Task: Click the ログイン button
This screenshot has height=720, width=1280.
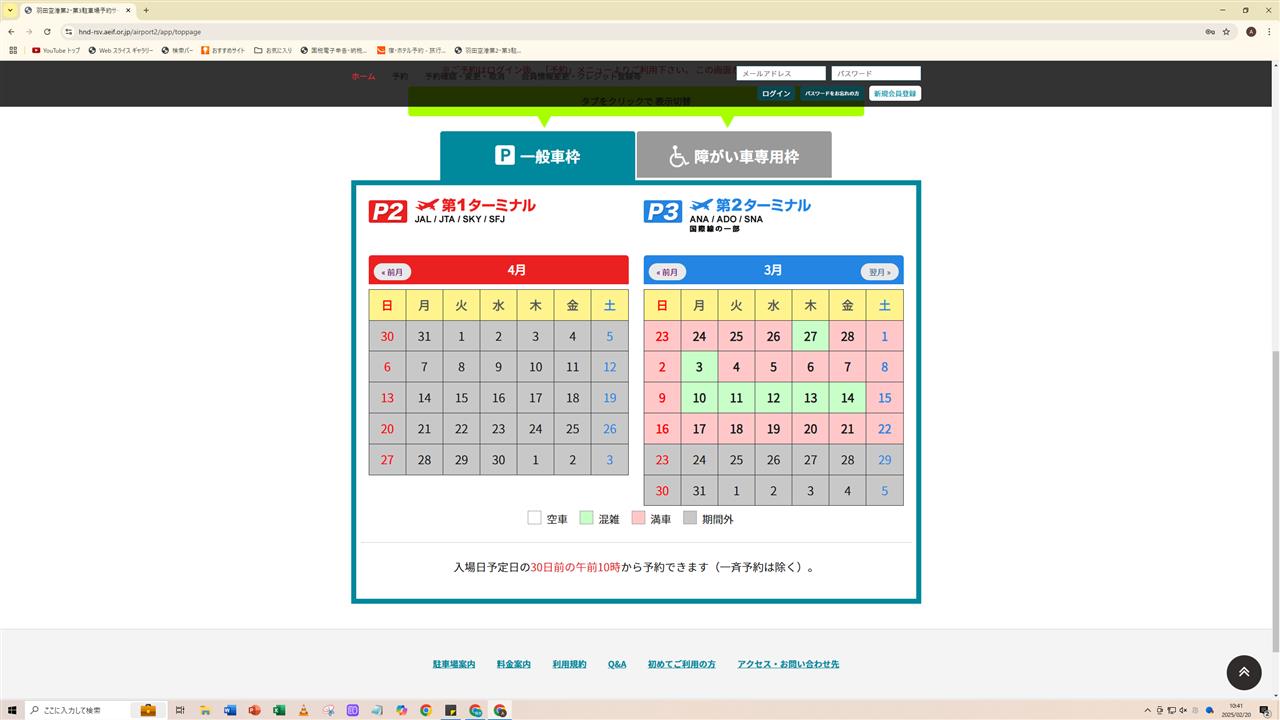Action: [776, 93]
